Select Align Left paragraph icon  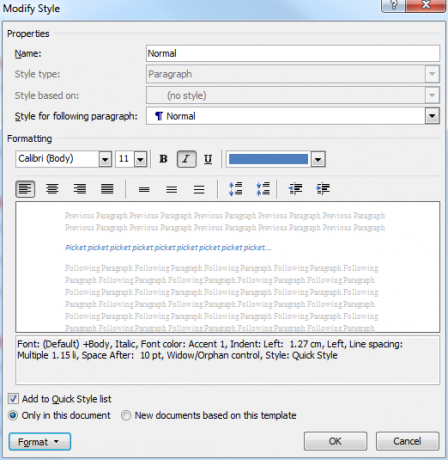[x=25, y=189]
